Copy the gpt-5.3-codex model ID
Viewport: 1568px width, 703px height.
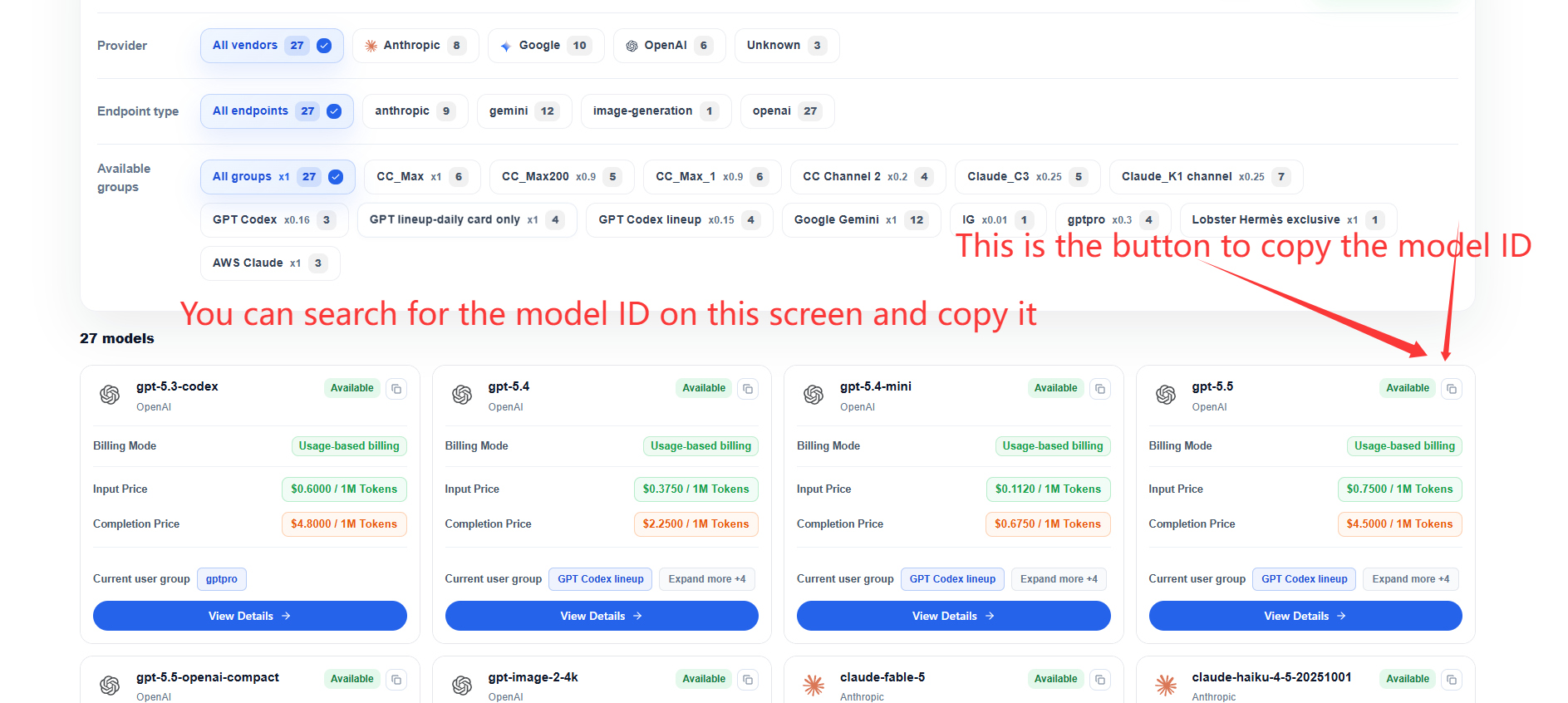[x=396, y=388]
